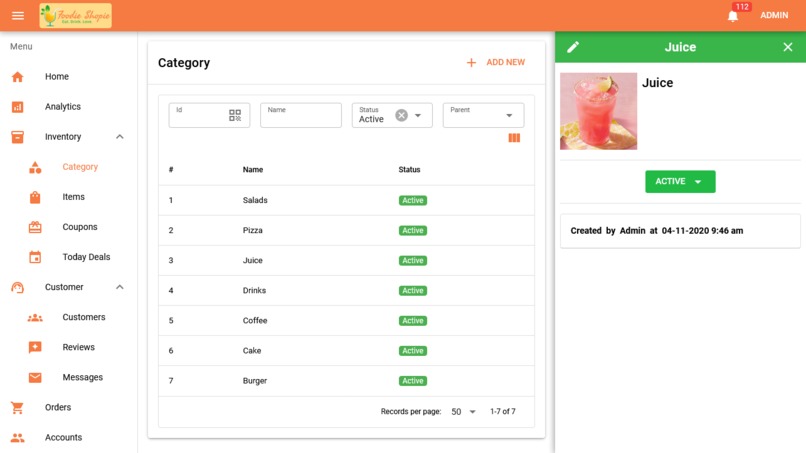The image size is (806, 453).
Task: Sort table by Status column header
Action: pos(409,170)
